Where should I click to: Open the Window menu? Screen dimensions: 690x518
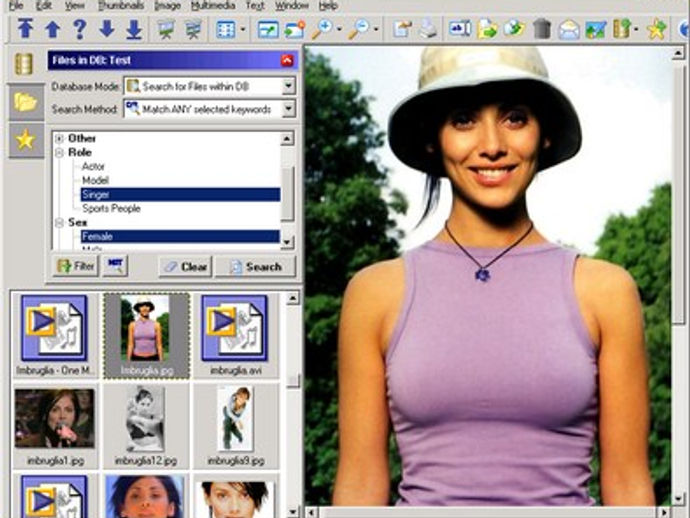(x=292, y=6)
